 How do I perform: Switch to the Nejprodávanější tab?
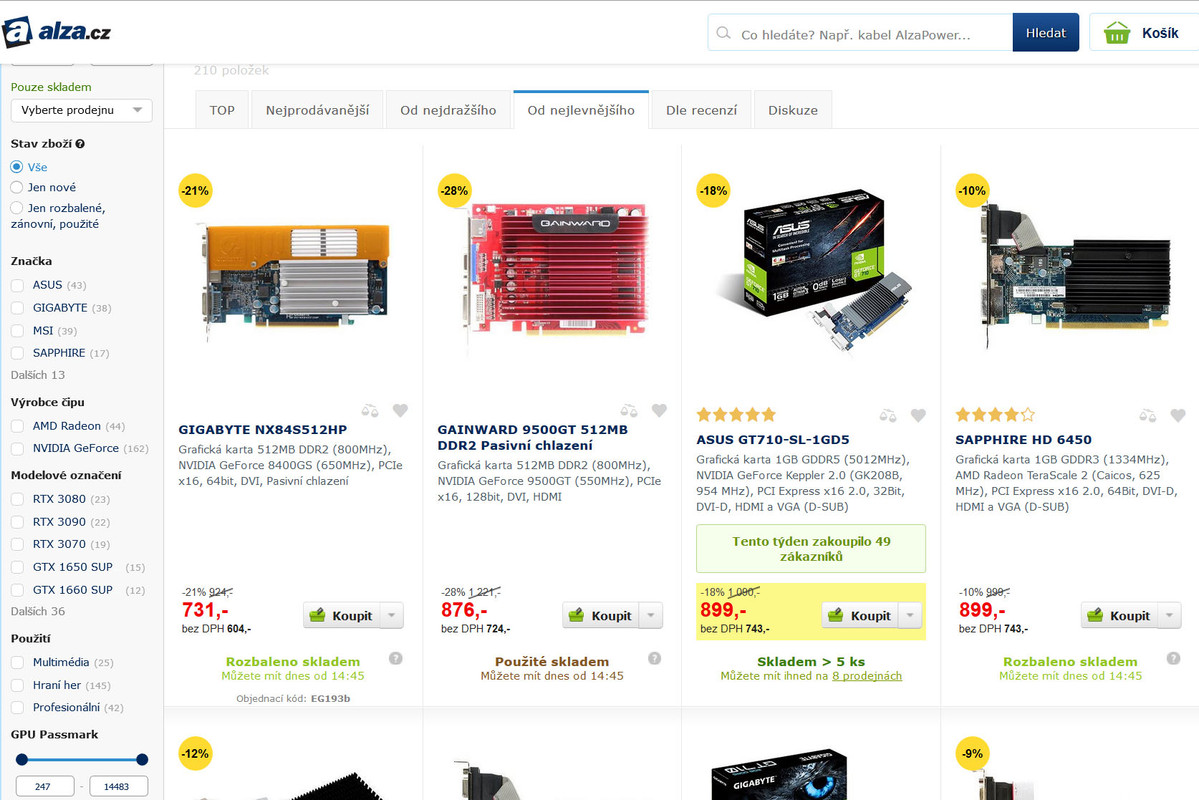[x=317, y=110]
